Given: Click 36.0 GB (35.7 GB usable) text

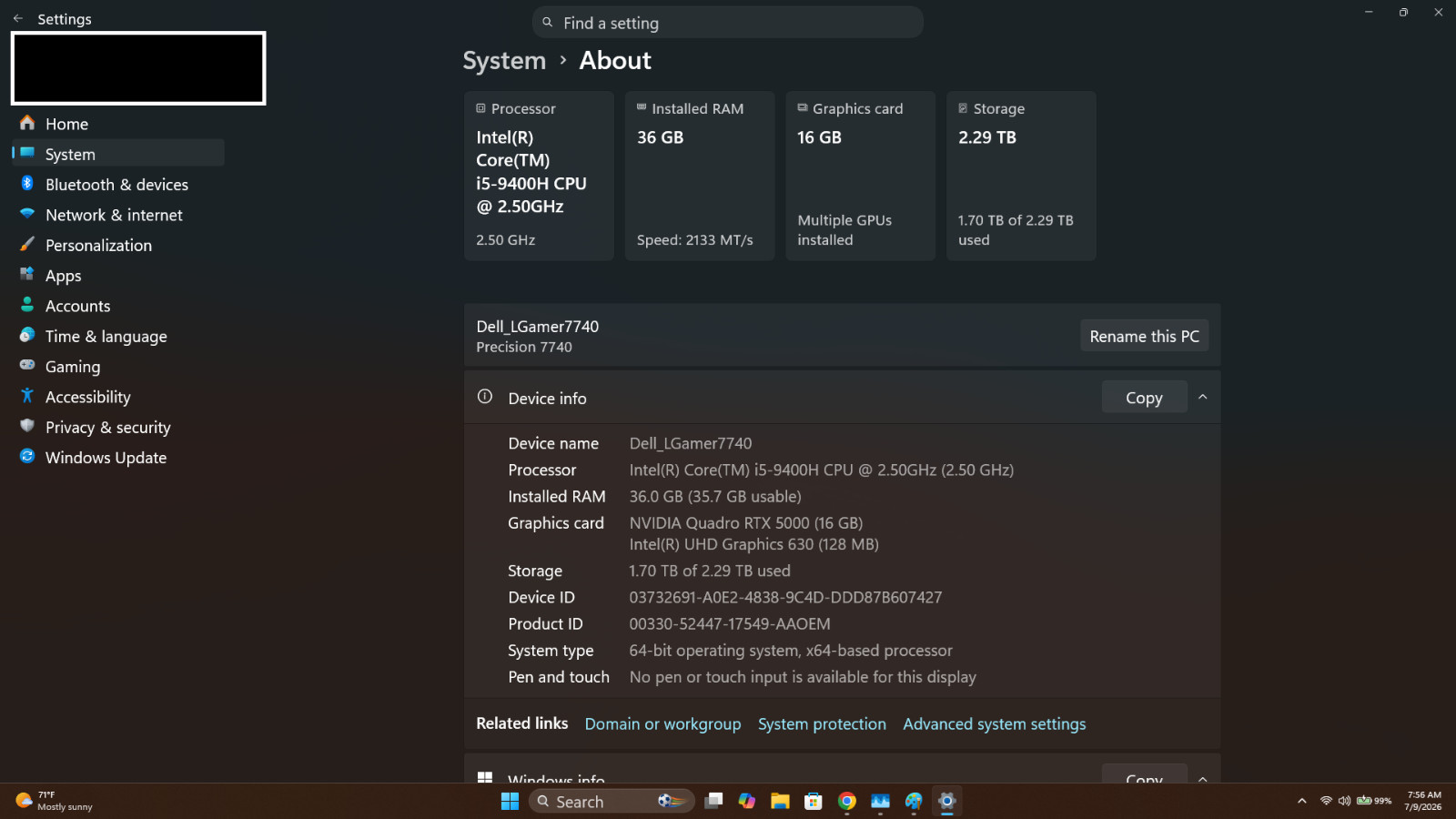Looking at the screenshot, I should pyautogui.click(x=715, y=497).
